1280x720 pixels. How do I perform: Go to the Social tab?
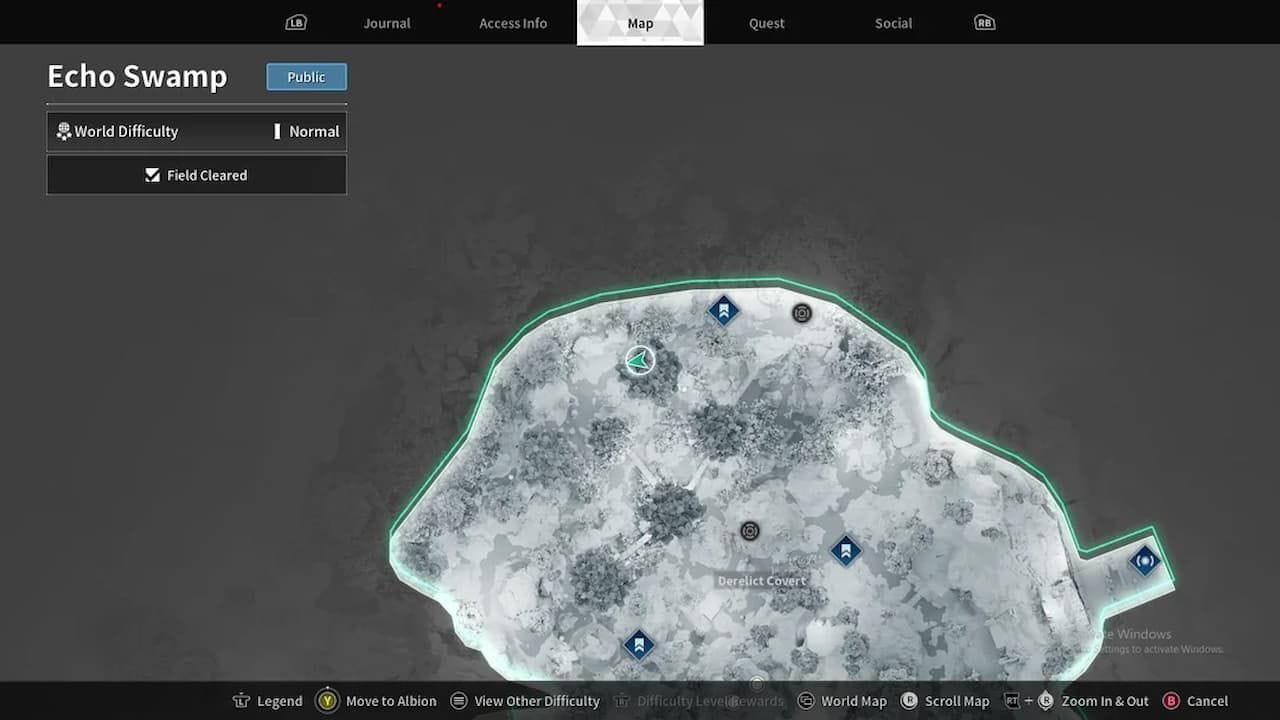[x=893, y=23]
